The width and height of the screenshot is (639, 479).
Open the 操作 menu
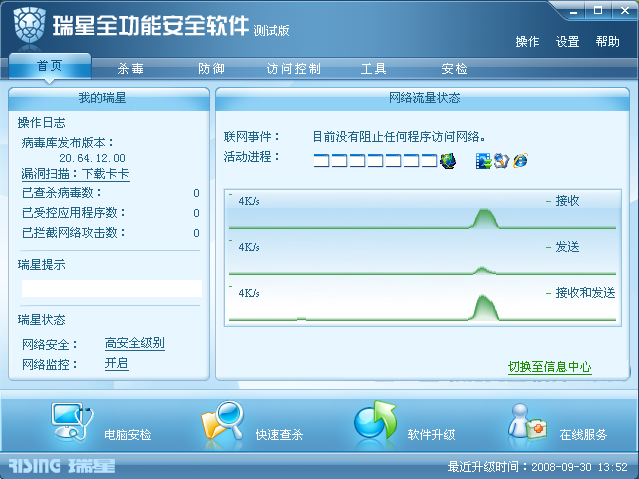527,42
